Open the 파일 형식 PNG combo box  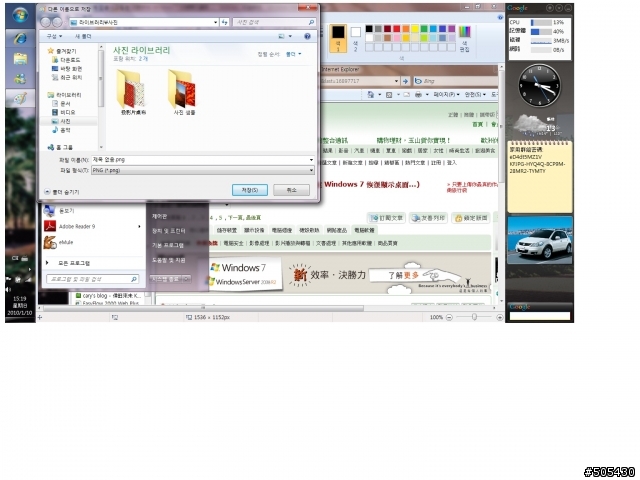pos(203,170)
